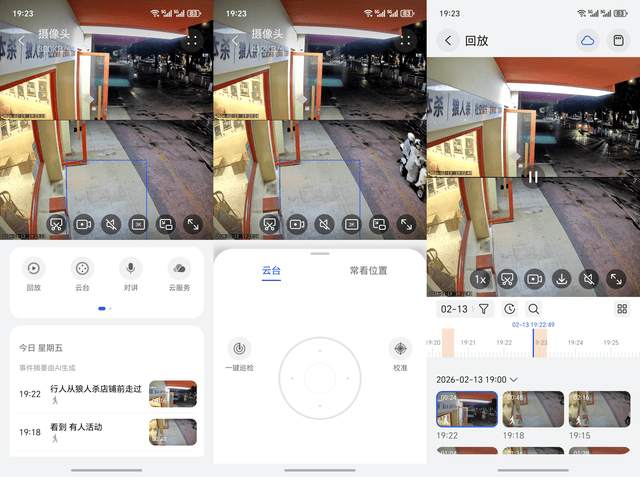
Task: Select cloud storage source in playback header
Action: [x=587, y=41]
